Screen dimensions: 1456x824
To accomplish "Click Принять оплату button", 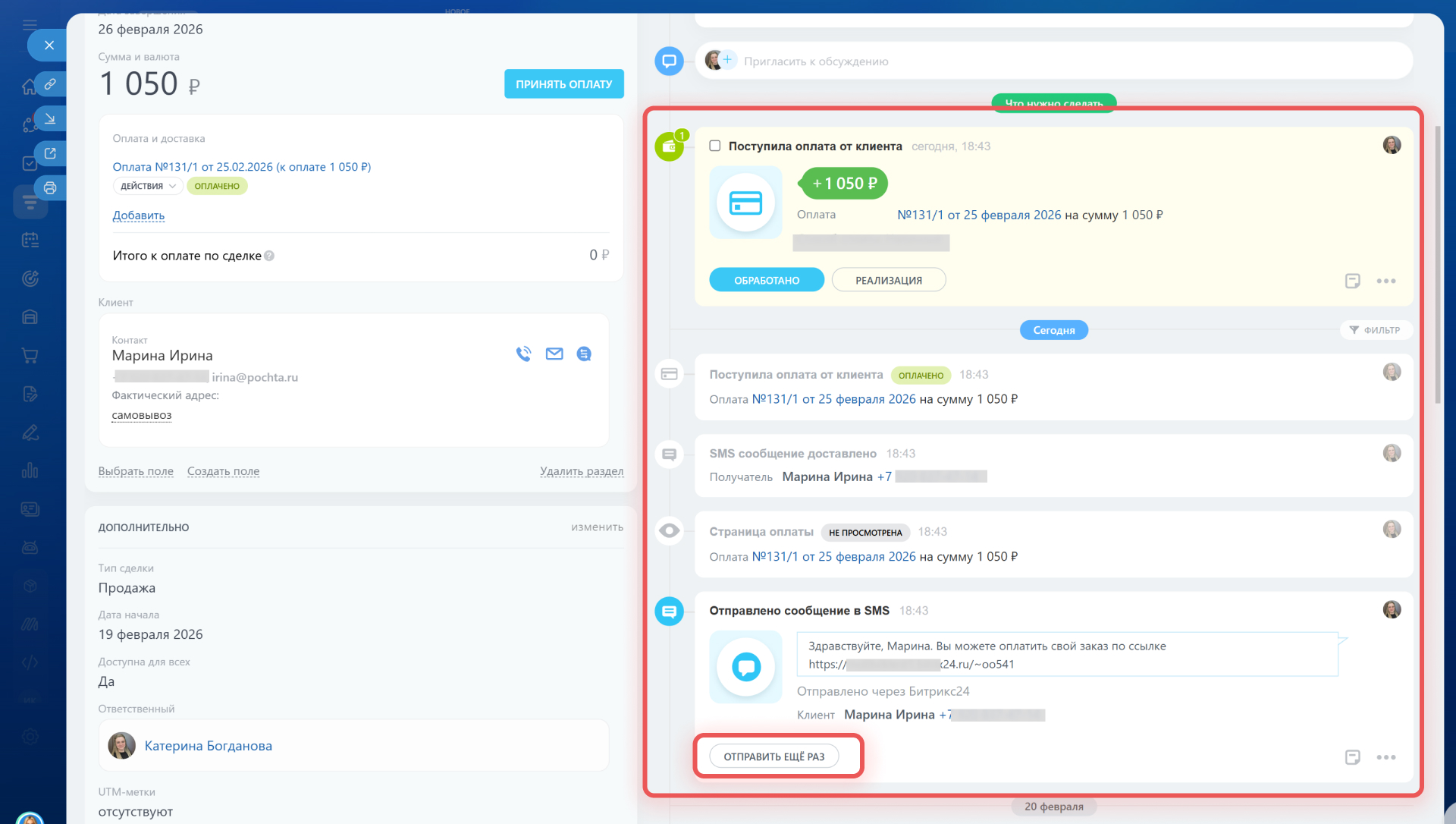I will tap(563, 84).
